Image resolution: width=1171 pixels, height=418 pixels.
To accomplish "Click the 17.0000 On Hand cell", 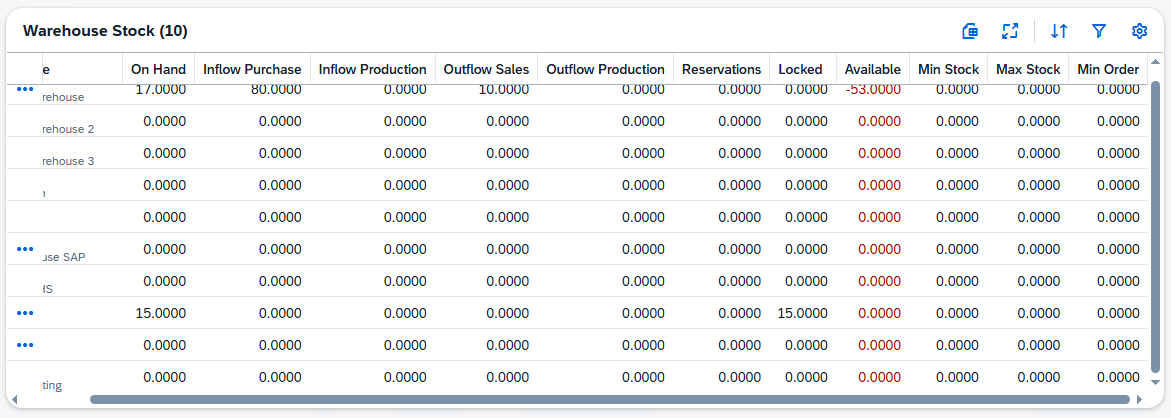I will click(x=161, y=90).
